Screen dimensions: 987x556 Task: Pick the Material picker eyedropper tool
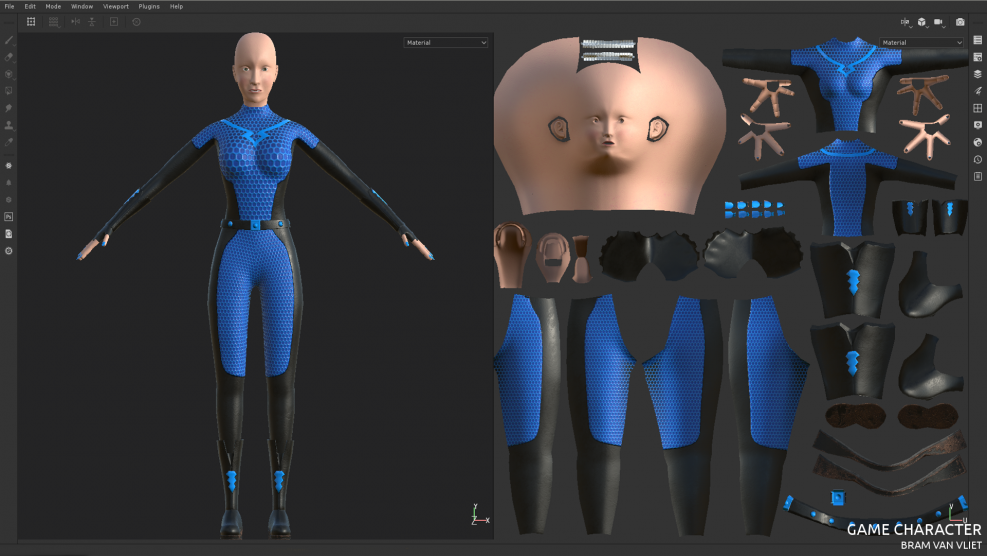click(x=9, y=141)
